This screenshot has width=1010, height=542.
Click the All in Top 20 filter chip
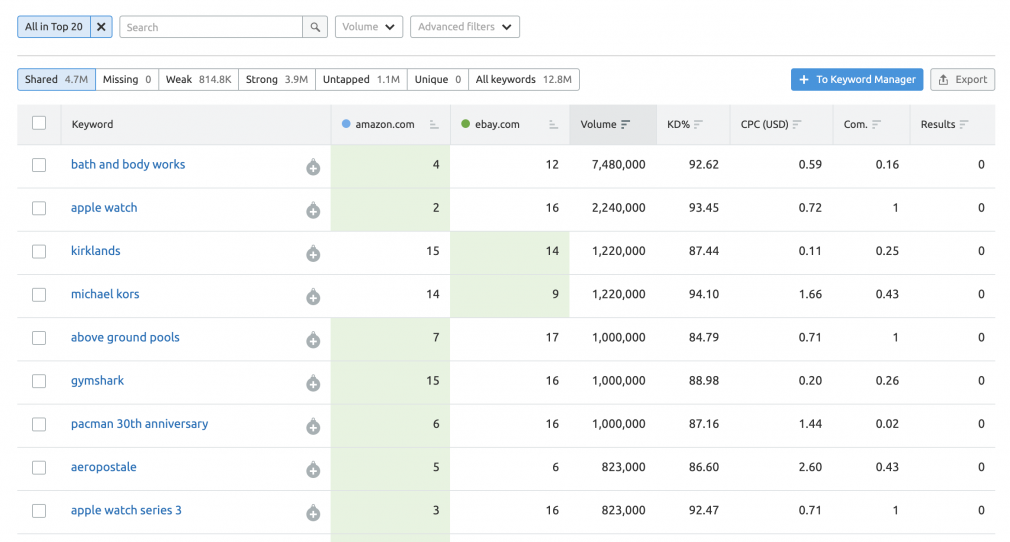click(54, 27)
